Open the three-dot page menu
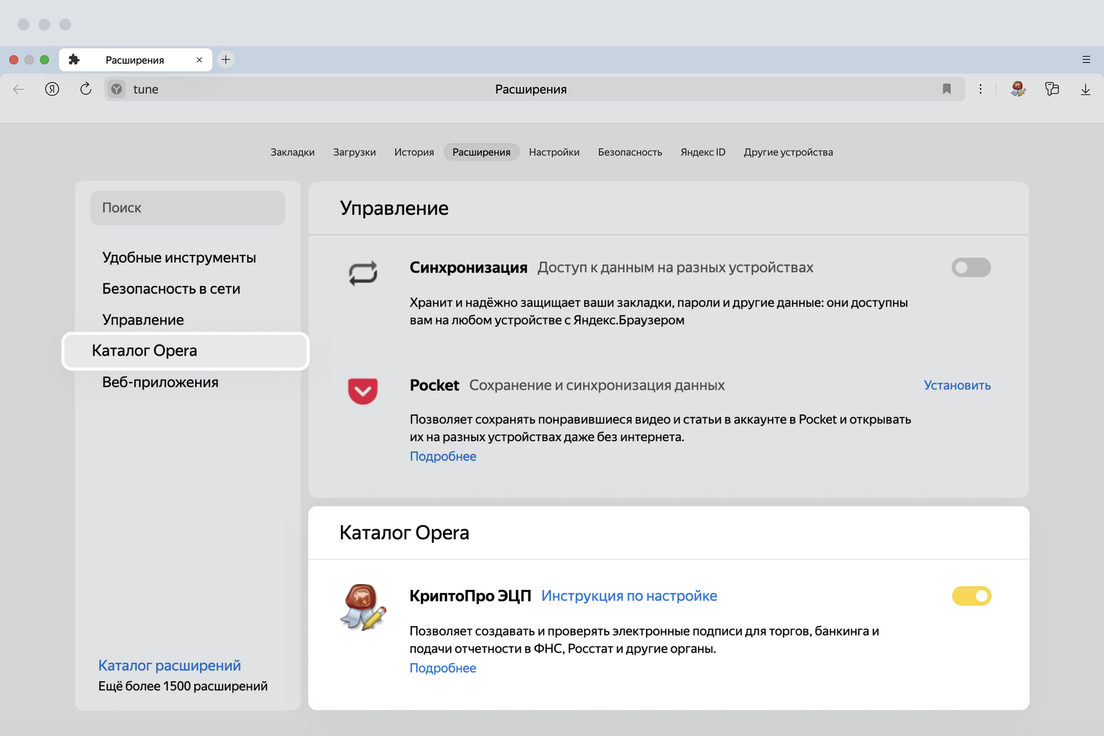This screenshot has height=736, width=1104. point(980,89)
